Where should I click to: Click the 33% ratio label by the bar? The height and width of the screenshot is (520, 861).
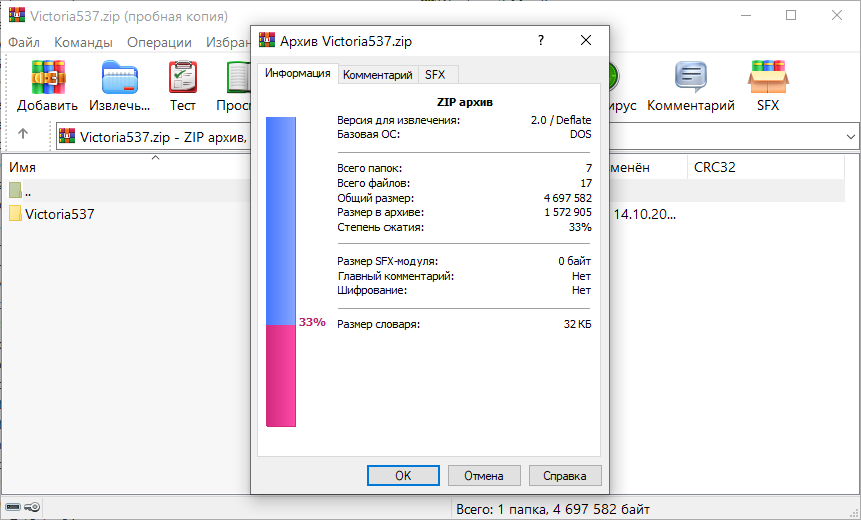(312, 322)
